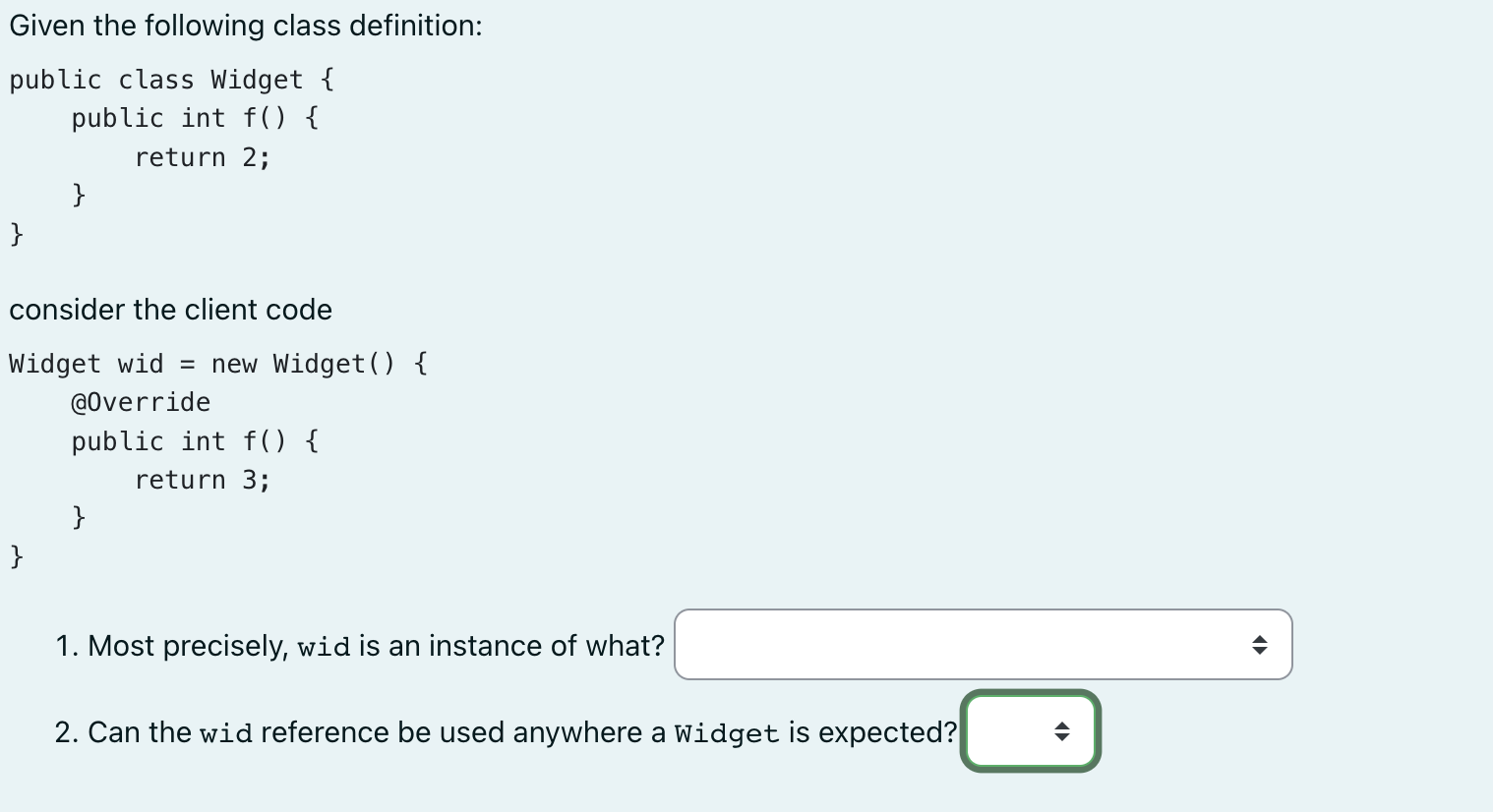Click the 'return 2;' line of code

click(203, 156)
